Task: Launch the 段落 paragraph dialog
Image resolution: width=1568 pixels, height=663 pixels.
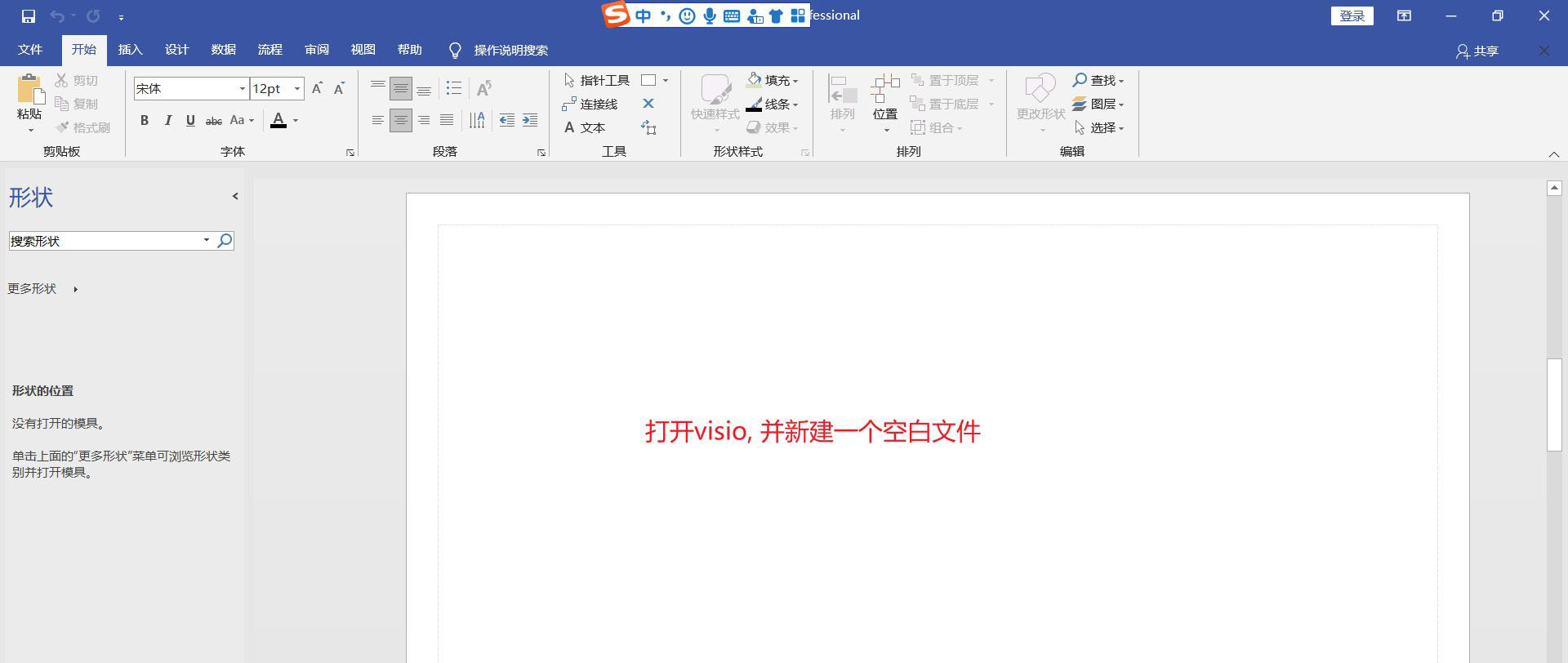Action: (541, 153)
